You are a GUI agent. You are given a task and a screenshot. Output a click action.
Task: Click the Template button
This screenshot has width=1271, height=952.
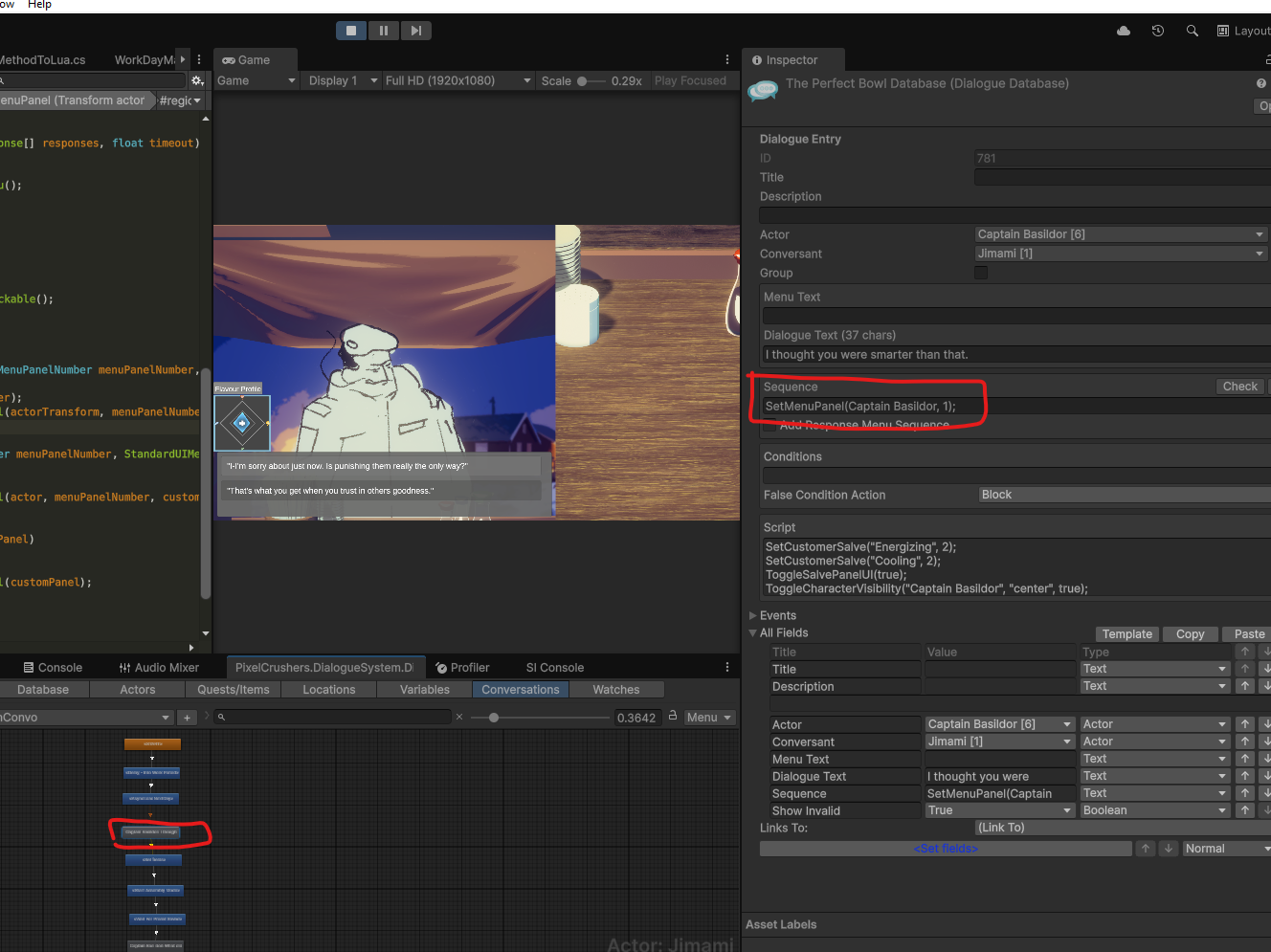point(1127,633)
